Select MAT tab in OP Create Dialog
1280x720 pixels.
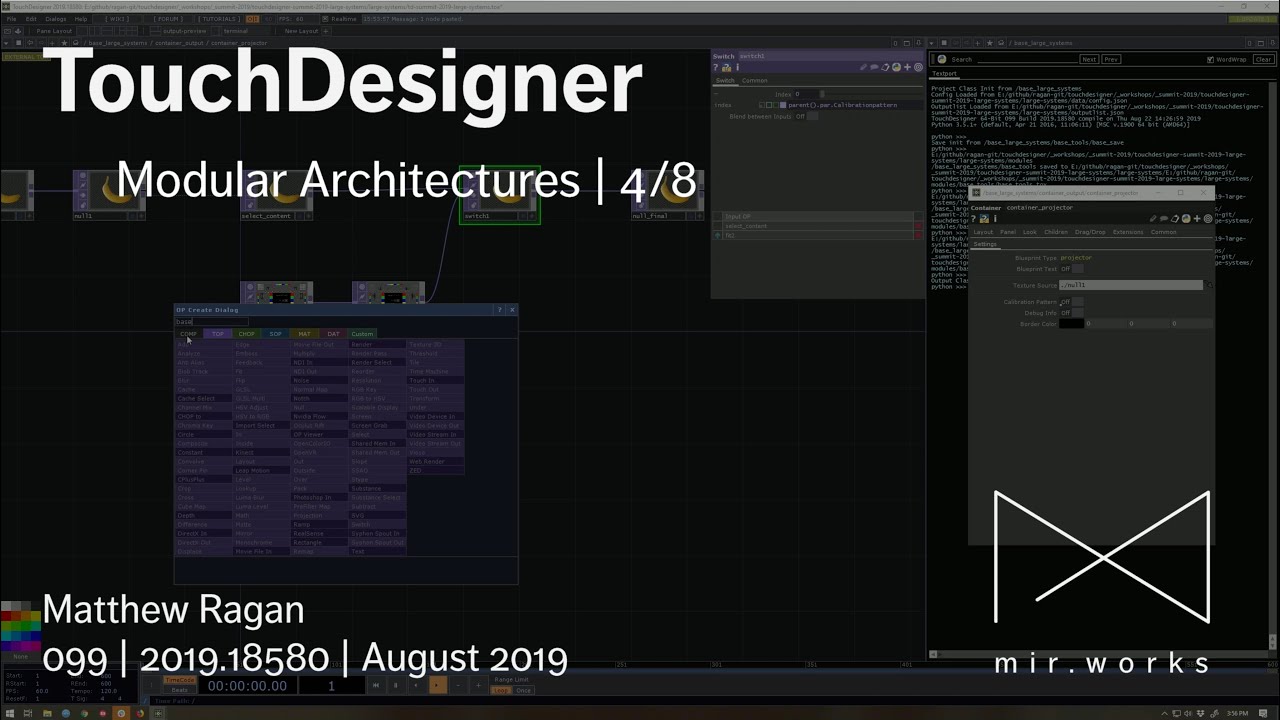pos(304,334)
